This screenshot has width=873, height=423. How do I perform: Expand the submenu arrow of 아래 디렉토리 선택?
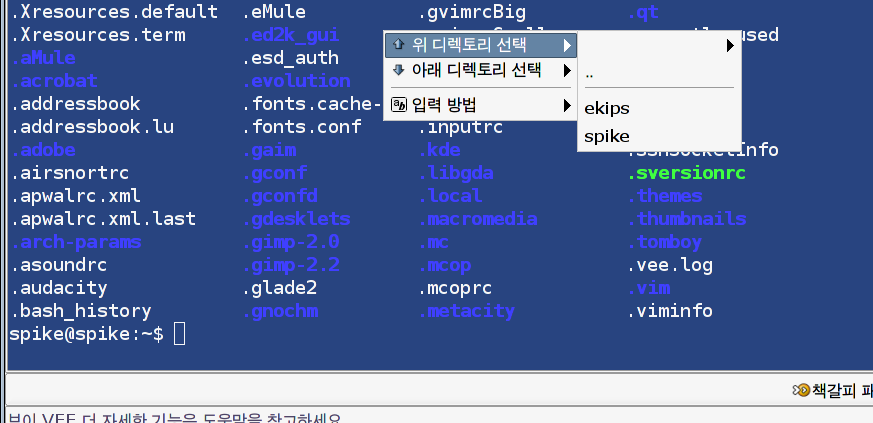pos(567,71)
